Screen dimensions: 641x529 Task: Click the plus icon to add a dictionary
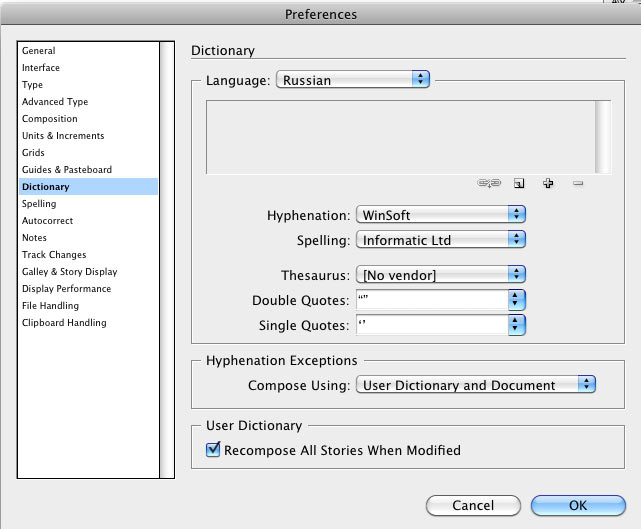pos(548,184)
